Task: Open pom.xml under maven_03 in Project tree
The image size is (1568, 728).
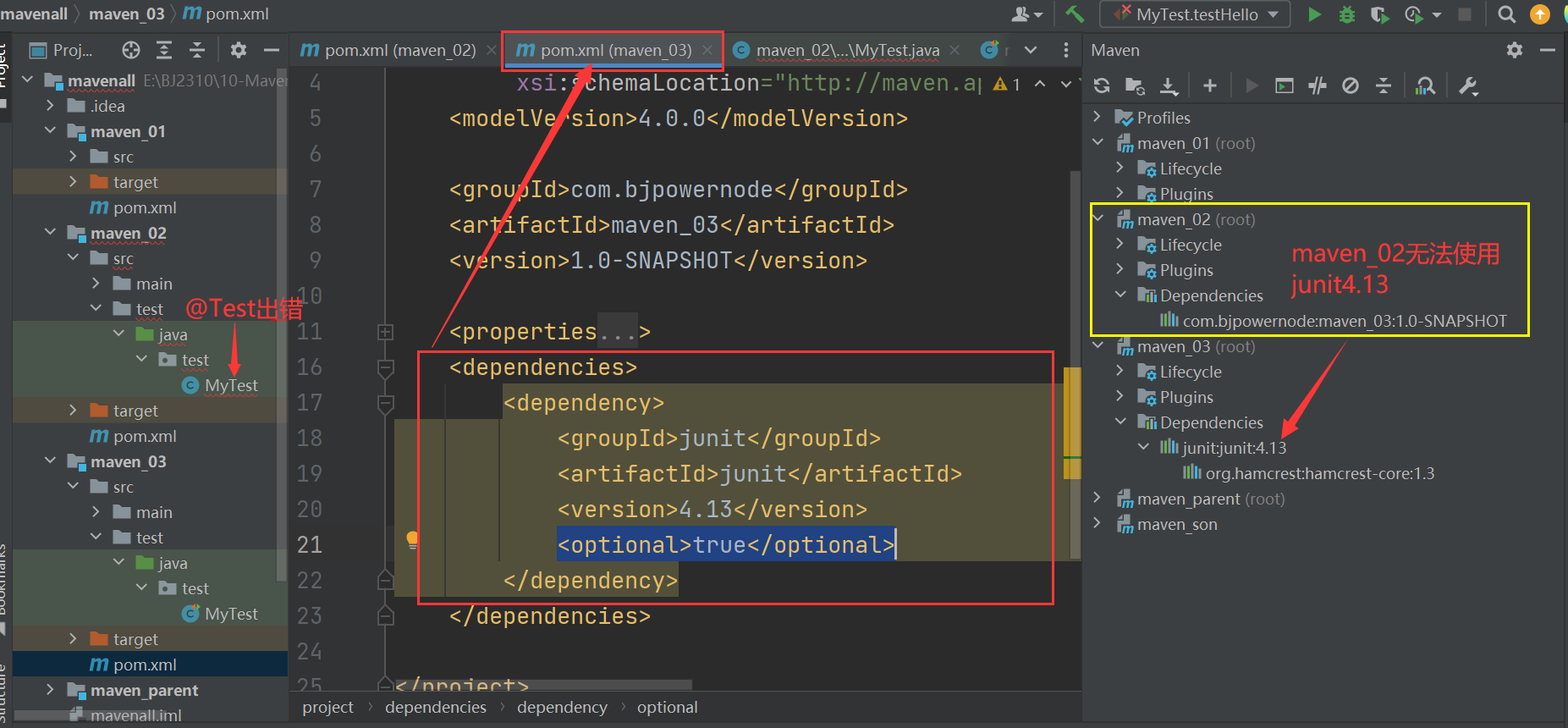Action: tap(133, 665)
